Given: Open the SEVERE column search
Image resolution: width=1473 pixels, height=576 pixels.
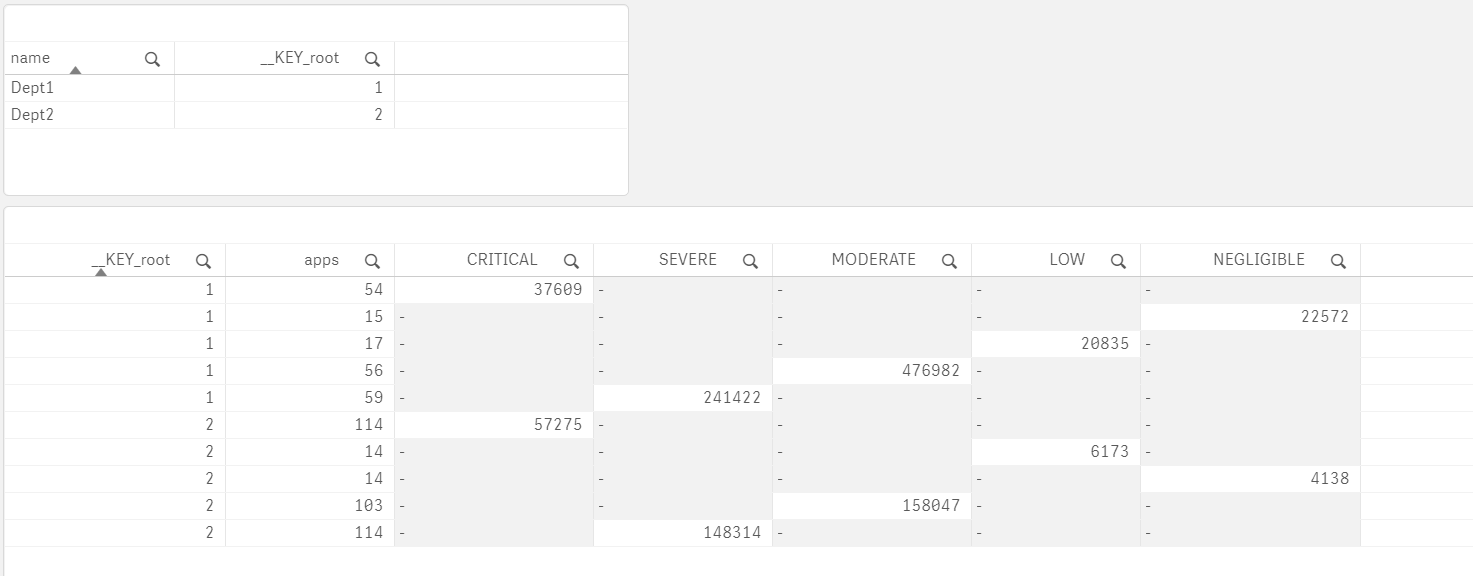Looking at the screenshot, I should pyautogui.click(x=750, y=261).
